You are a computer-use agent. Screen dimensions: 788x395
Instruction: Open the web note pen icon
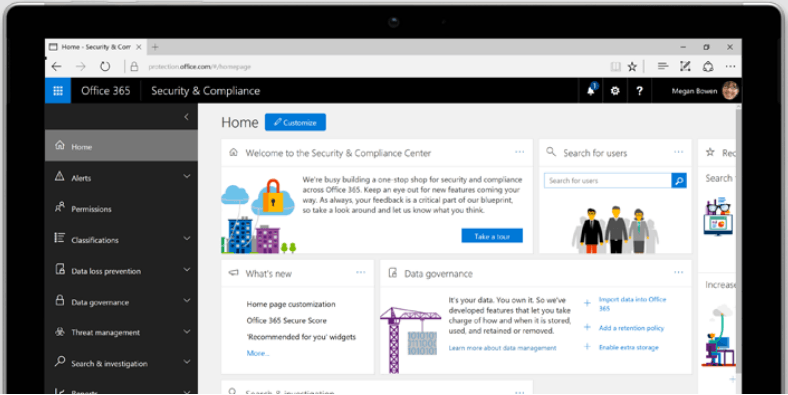685,66
